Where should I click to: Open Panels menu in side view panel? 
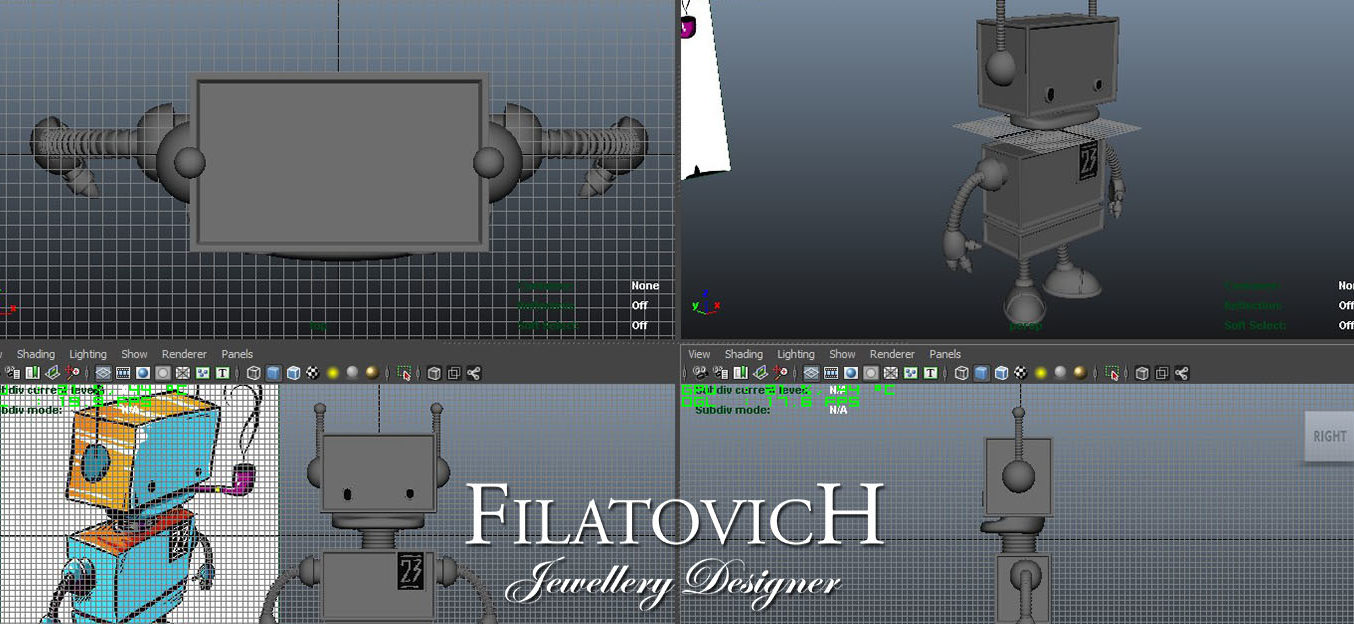(945, 354)
